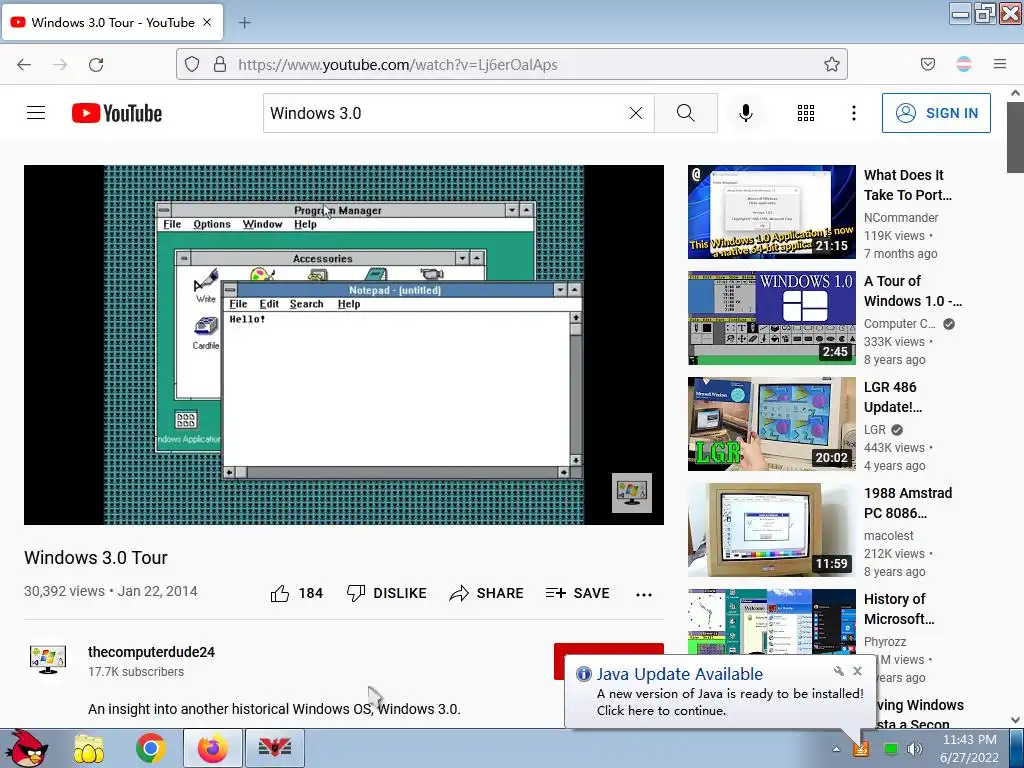
Task: Visit the NCommander channel name
Action: click(901, 217)
